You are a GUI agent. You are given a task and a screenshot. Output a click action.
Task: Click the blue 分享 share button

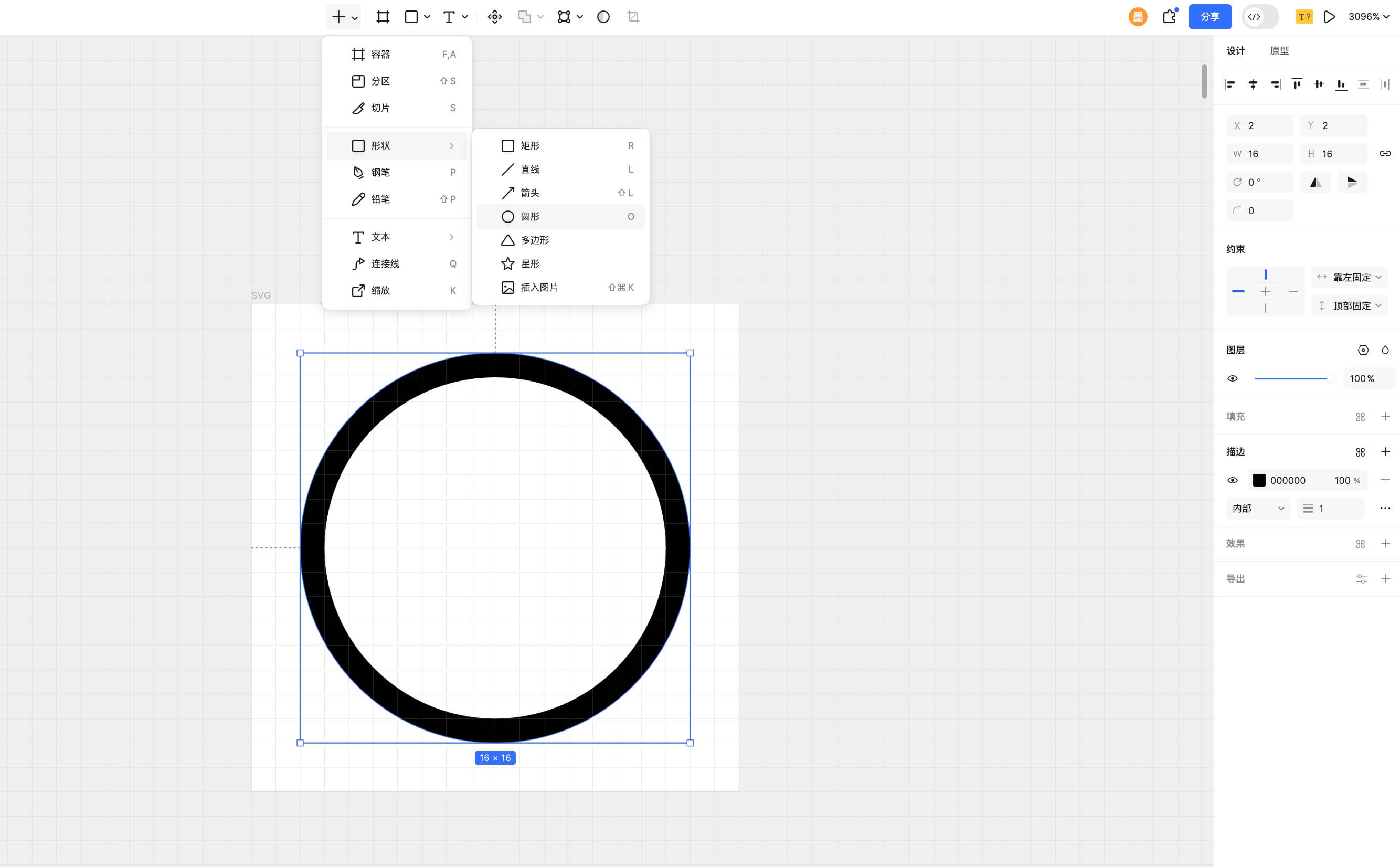(x=1210, y=17)
